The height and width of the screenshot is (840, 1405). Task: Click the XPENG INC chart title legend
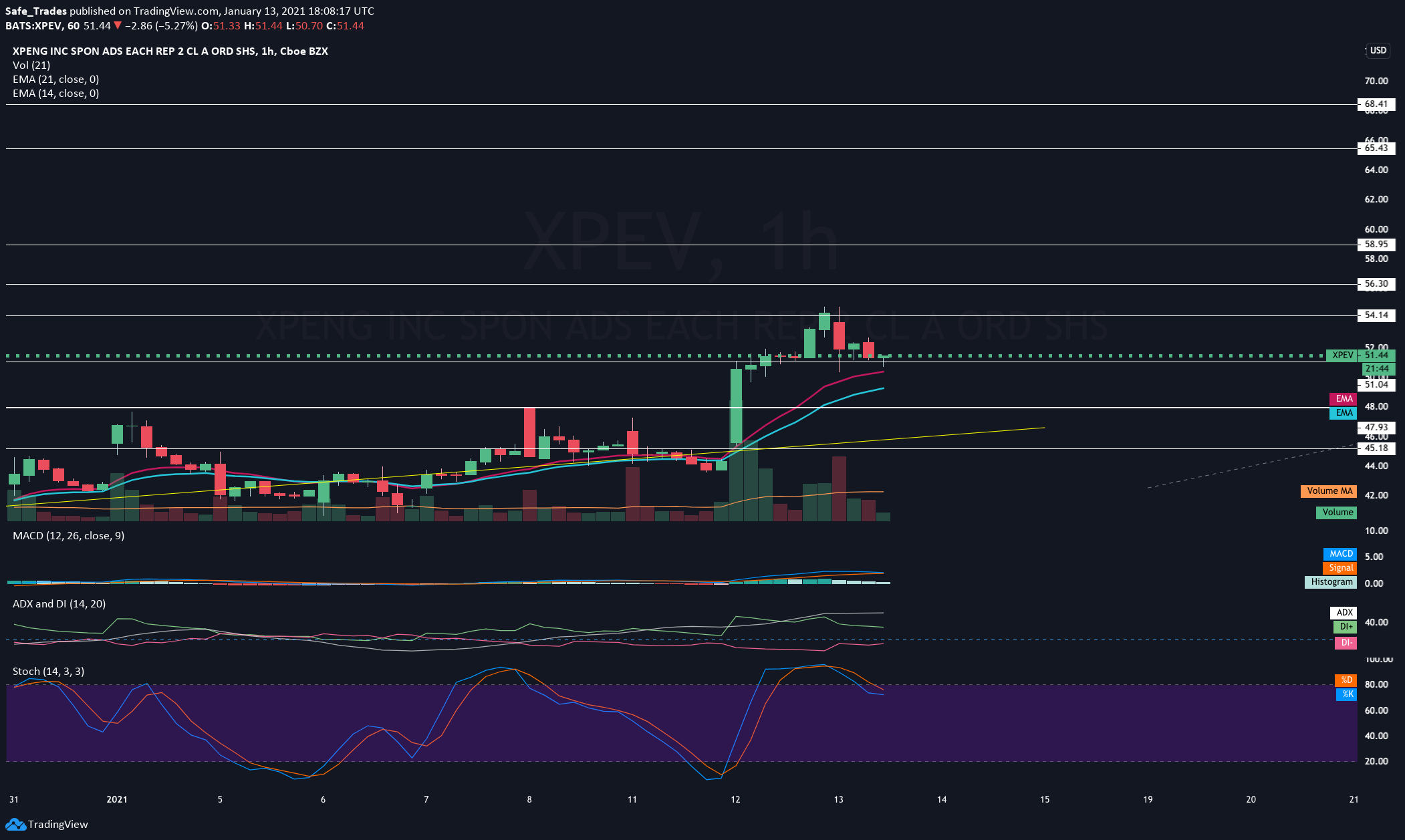pos(170,51)
